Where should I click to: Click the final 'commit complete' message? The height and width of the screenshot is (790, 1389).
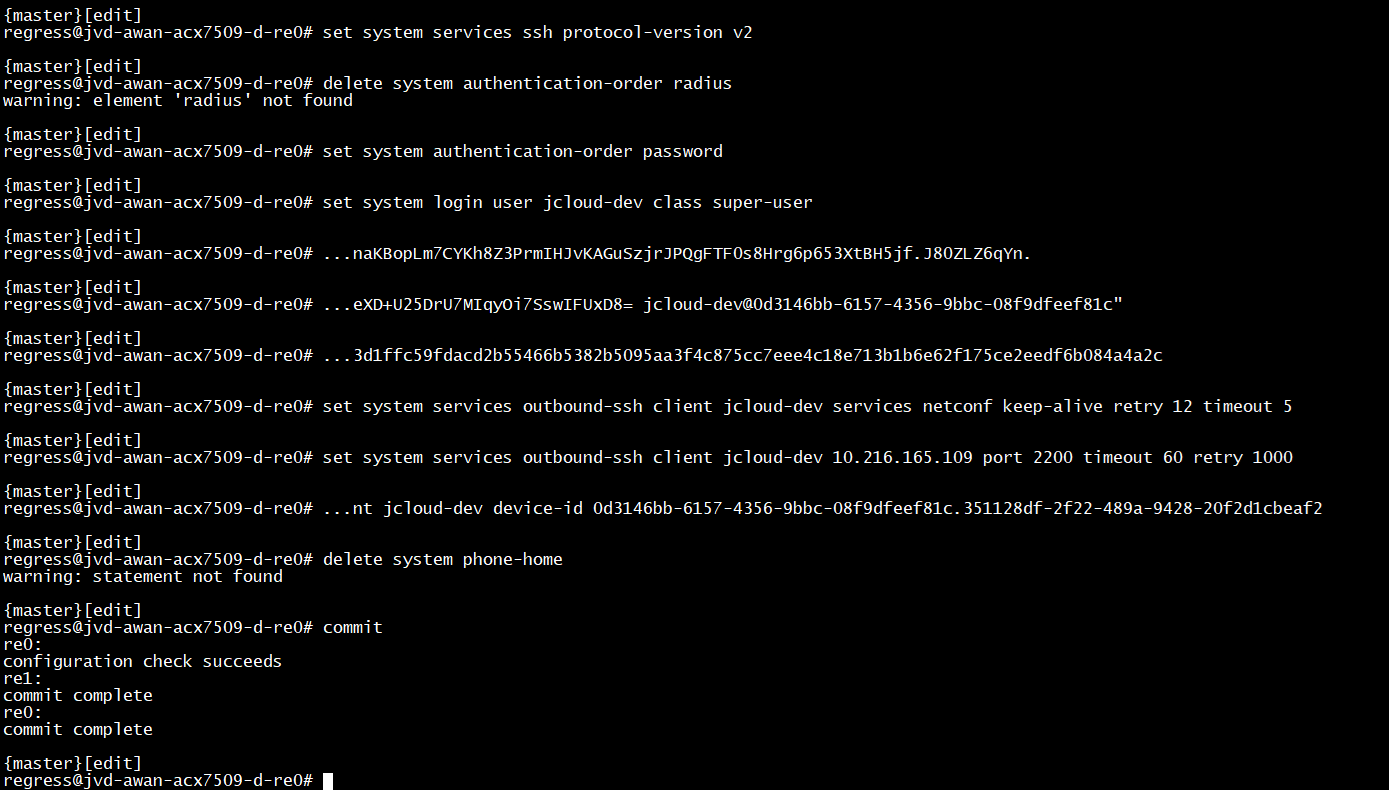point(78,729)
